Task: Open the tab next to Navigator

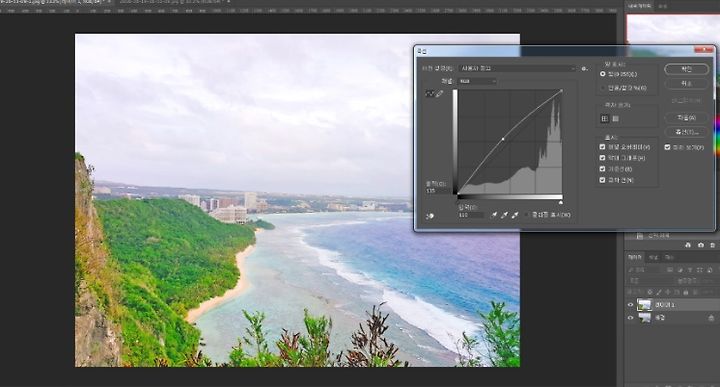Action: [663, 6]
